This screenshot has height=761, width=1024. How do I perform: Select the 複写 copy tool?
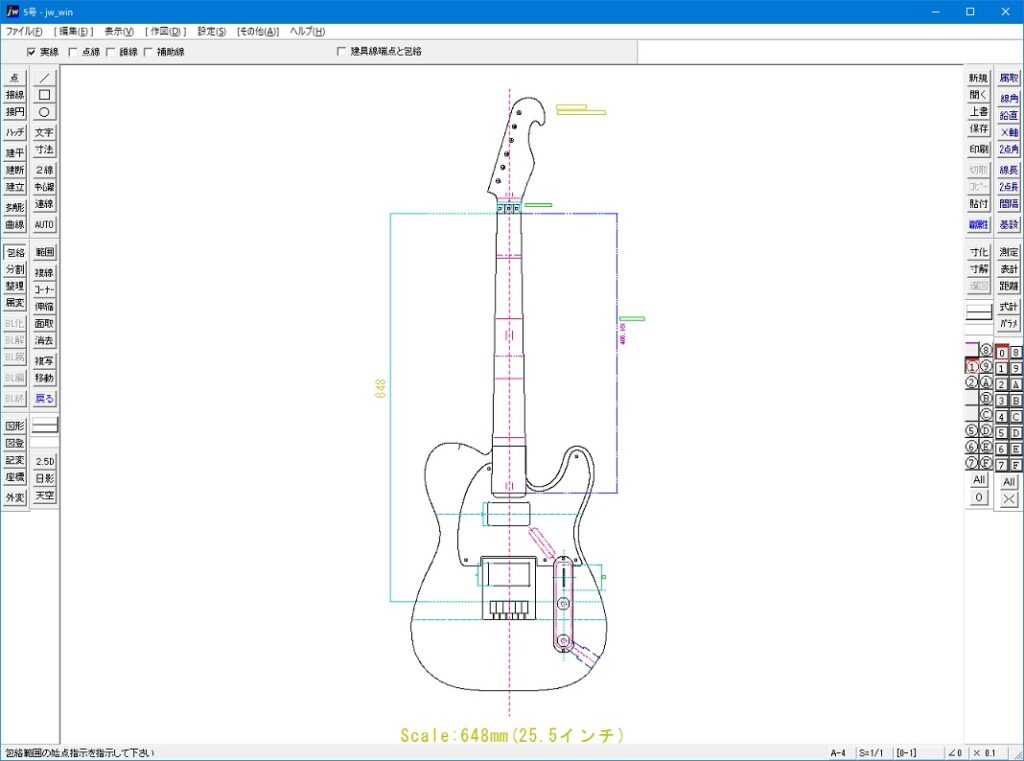pyautogui.click(x=44, y=361)
